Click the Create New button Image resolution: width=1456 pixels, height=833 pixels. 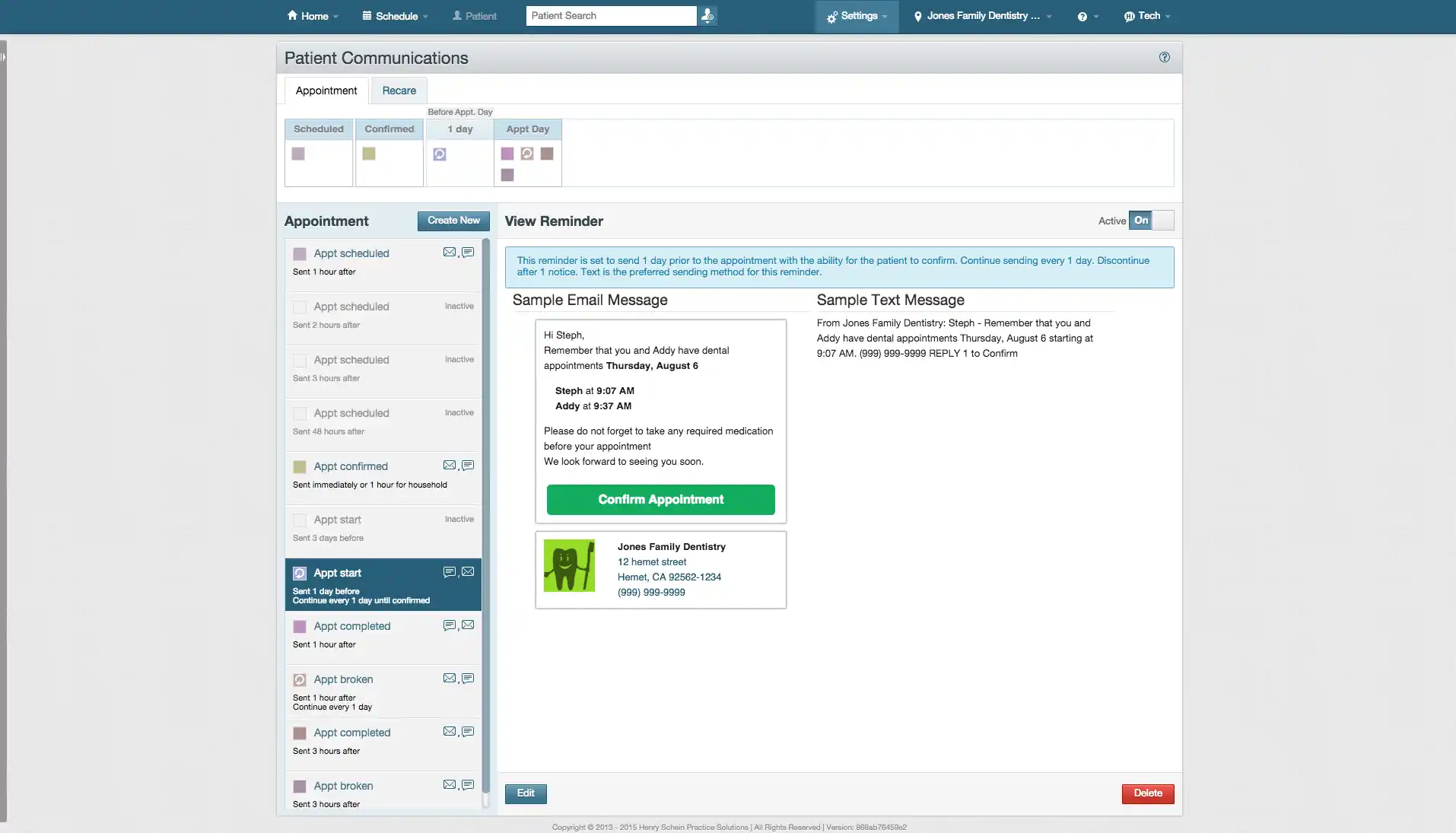453,221
